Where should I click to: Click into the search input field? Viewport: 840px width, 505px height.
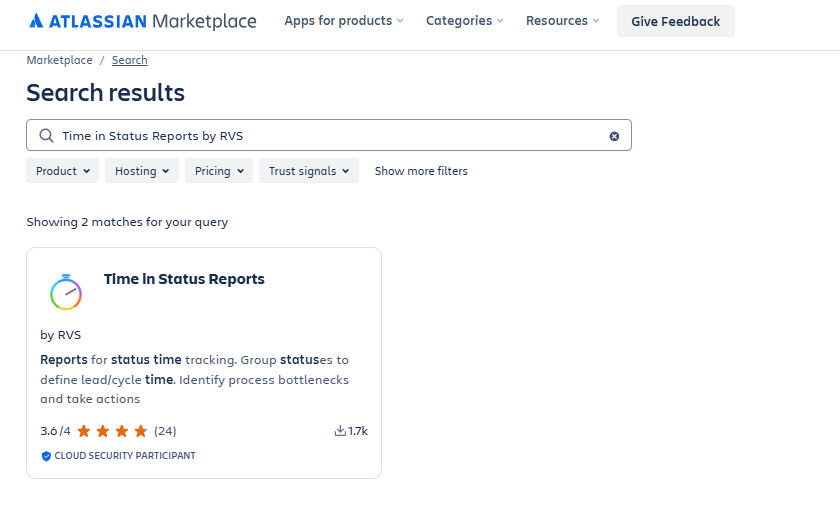coord(329,135)
